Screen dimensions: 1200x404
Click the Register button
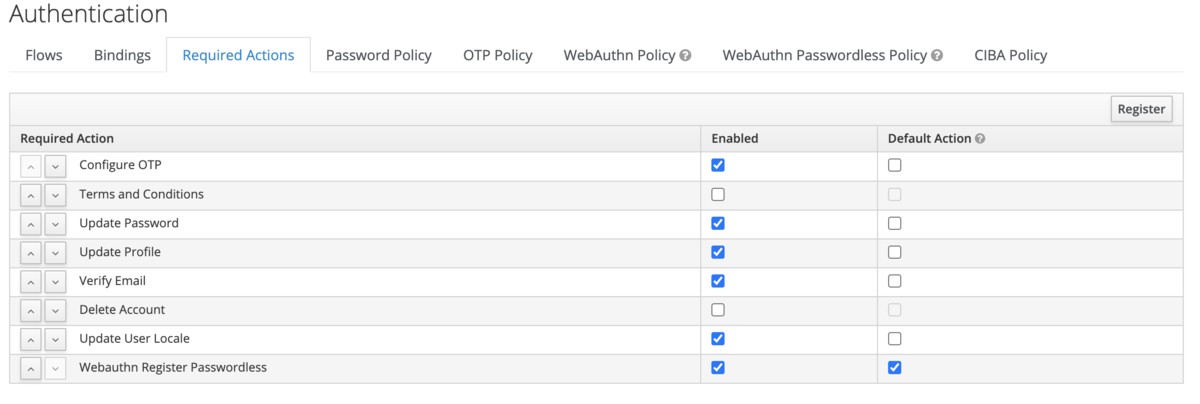[x=1141, y=109]
